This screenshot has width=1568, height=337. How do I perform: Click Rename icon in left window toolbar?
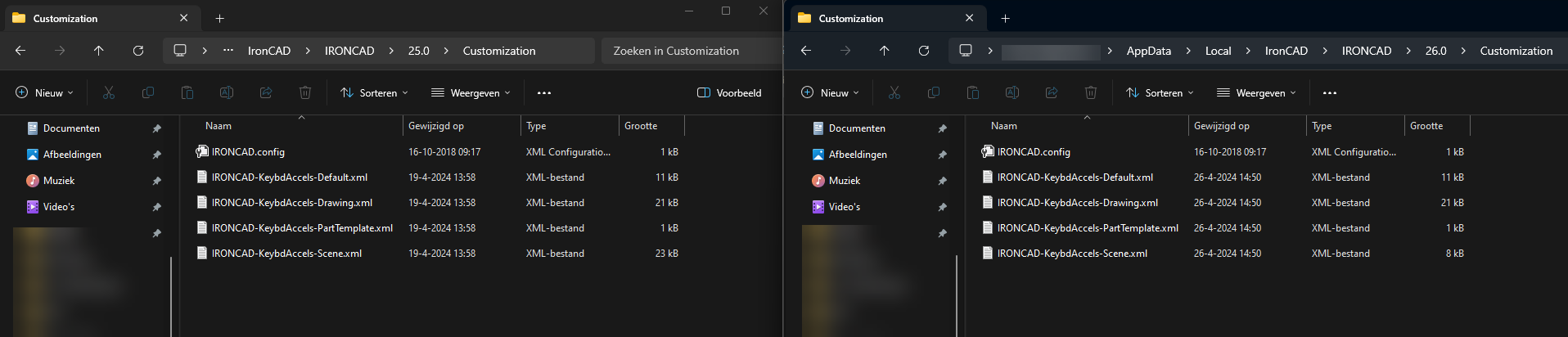pos(227,93)
